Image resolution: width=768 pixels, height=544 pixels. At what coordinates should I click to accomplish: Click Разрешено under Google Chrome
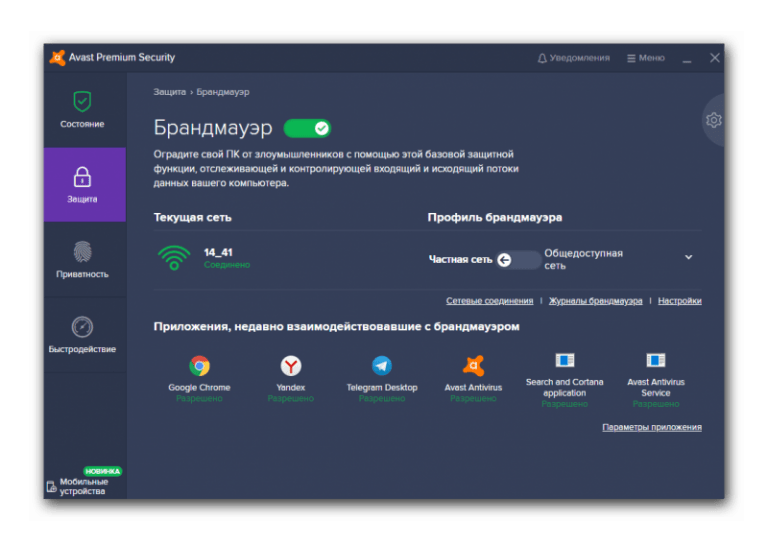point(199,399)
